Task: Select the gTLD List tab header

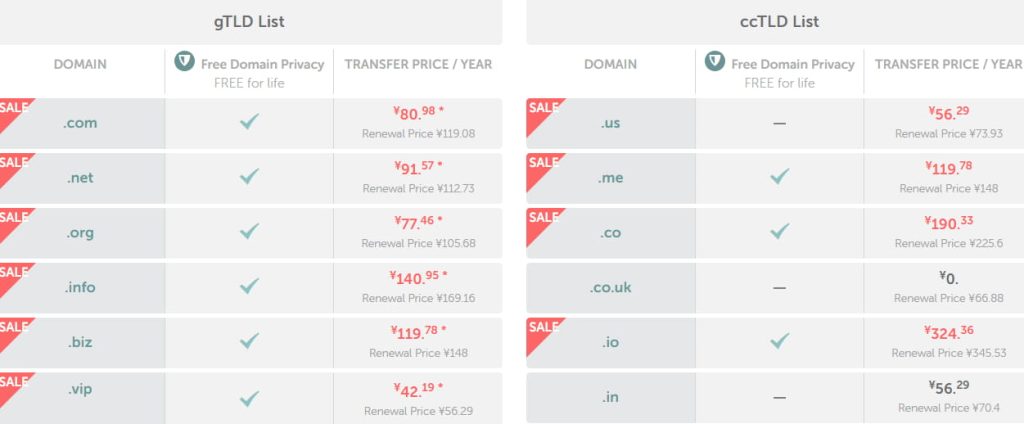Action: tap(247, 21)
